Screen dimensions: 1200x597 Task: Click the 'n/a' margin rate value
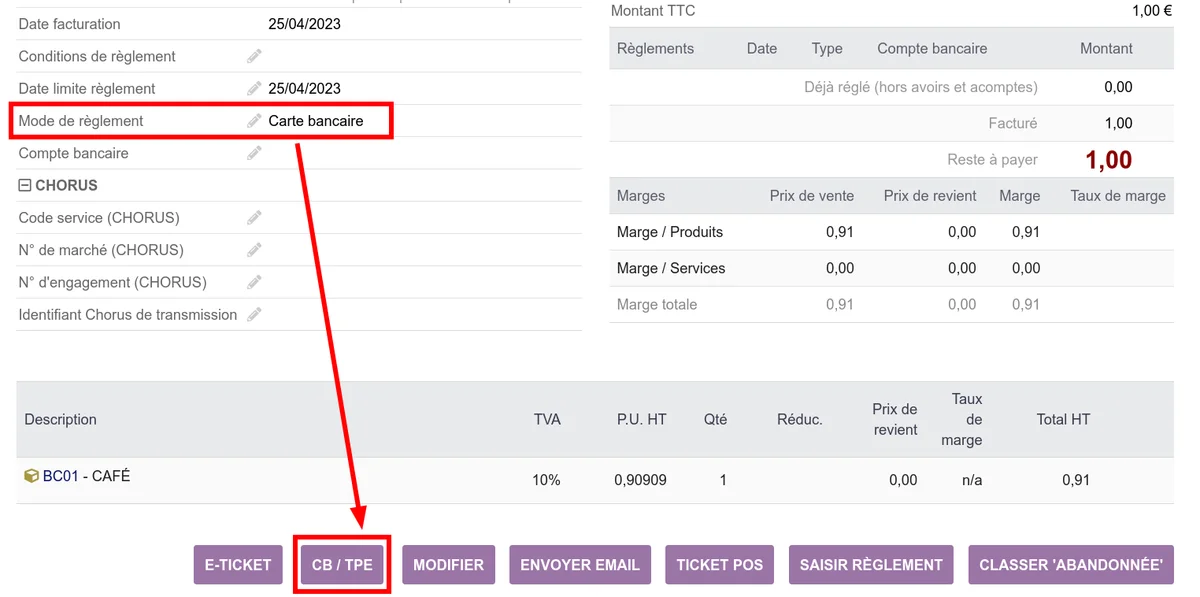click(972, 480)
